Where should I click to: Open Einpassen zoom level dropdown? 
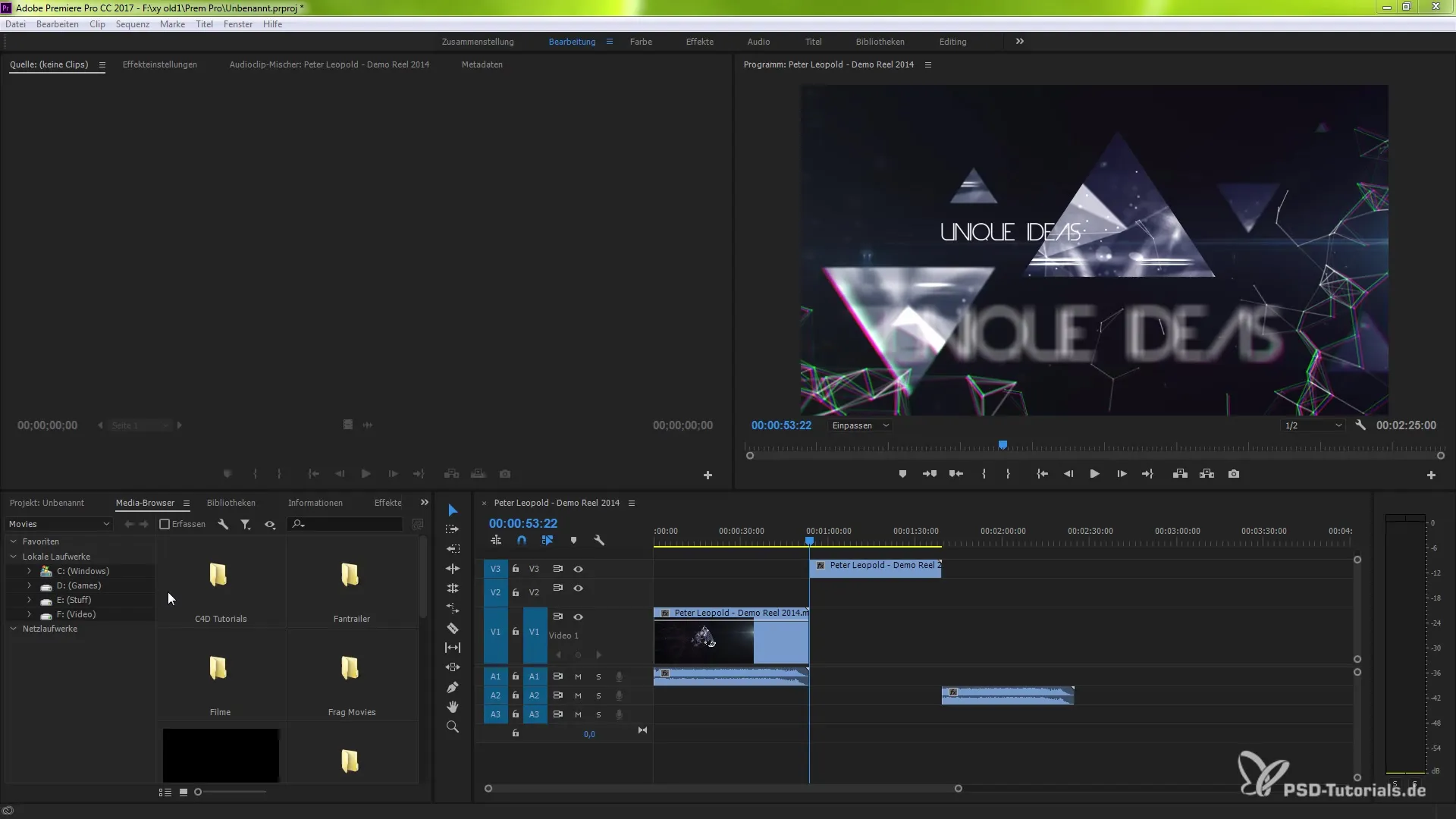coord(860,425)
